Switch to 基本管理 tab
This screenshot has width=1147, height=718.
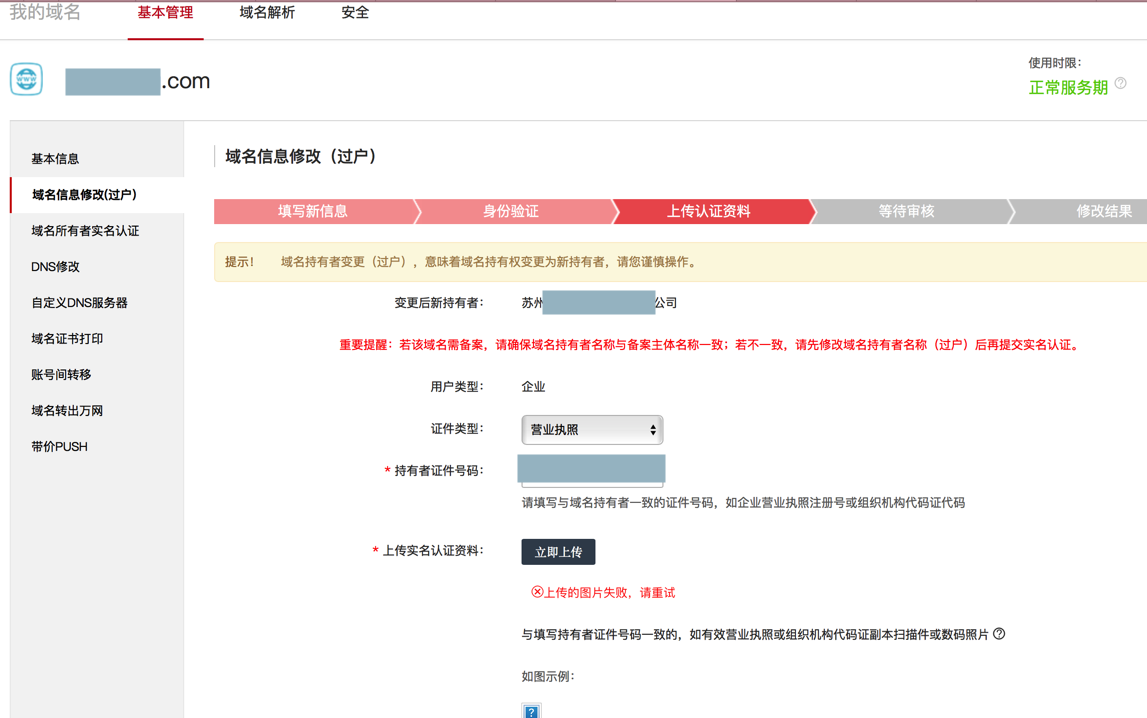click(165, 13)
